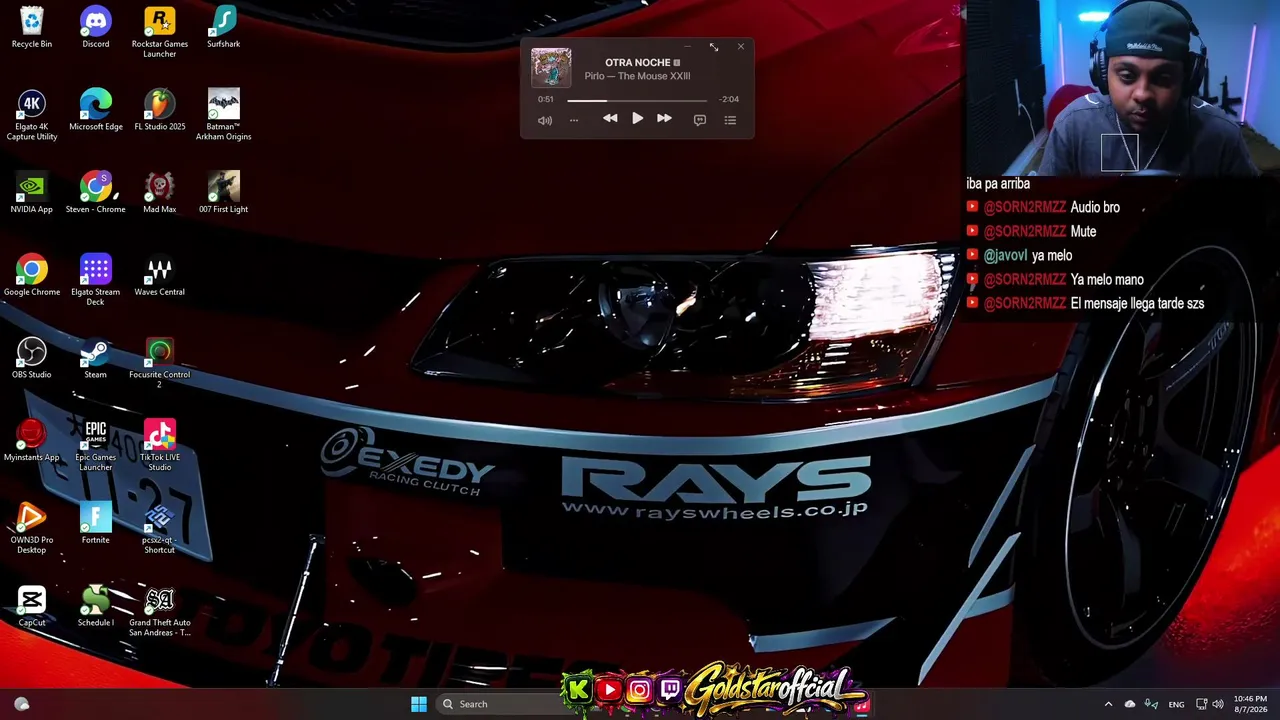
Task: Skip to the previous track
Action: click(610, 118)
